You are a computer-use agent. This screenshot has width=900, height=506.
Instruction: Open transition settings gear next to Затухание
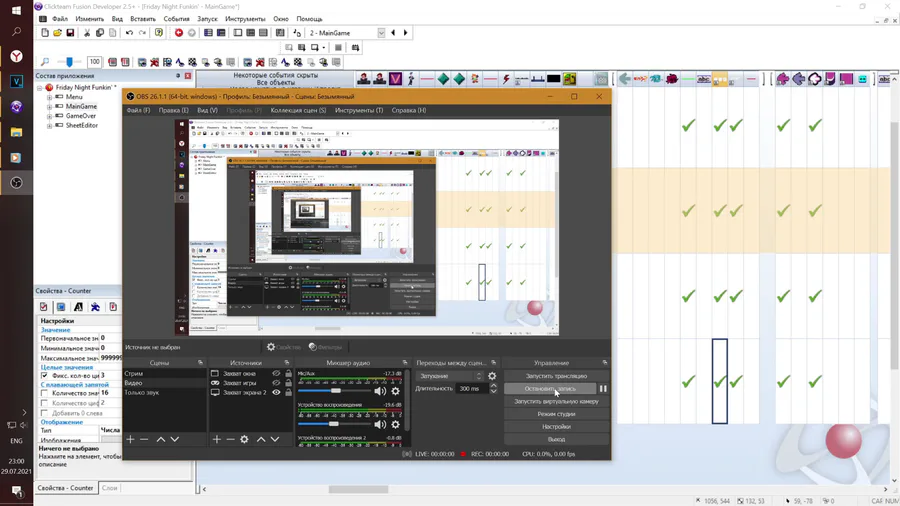tap(492, 376)
